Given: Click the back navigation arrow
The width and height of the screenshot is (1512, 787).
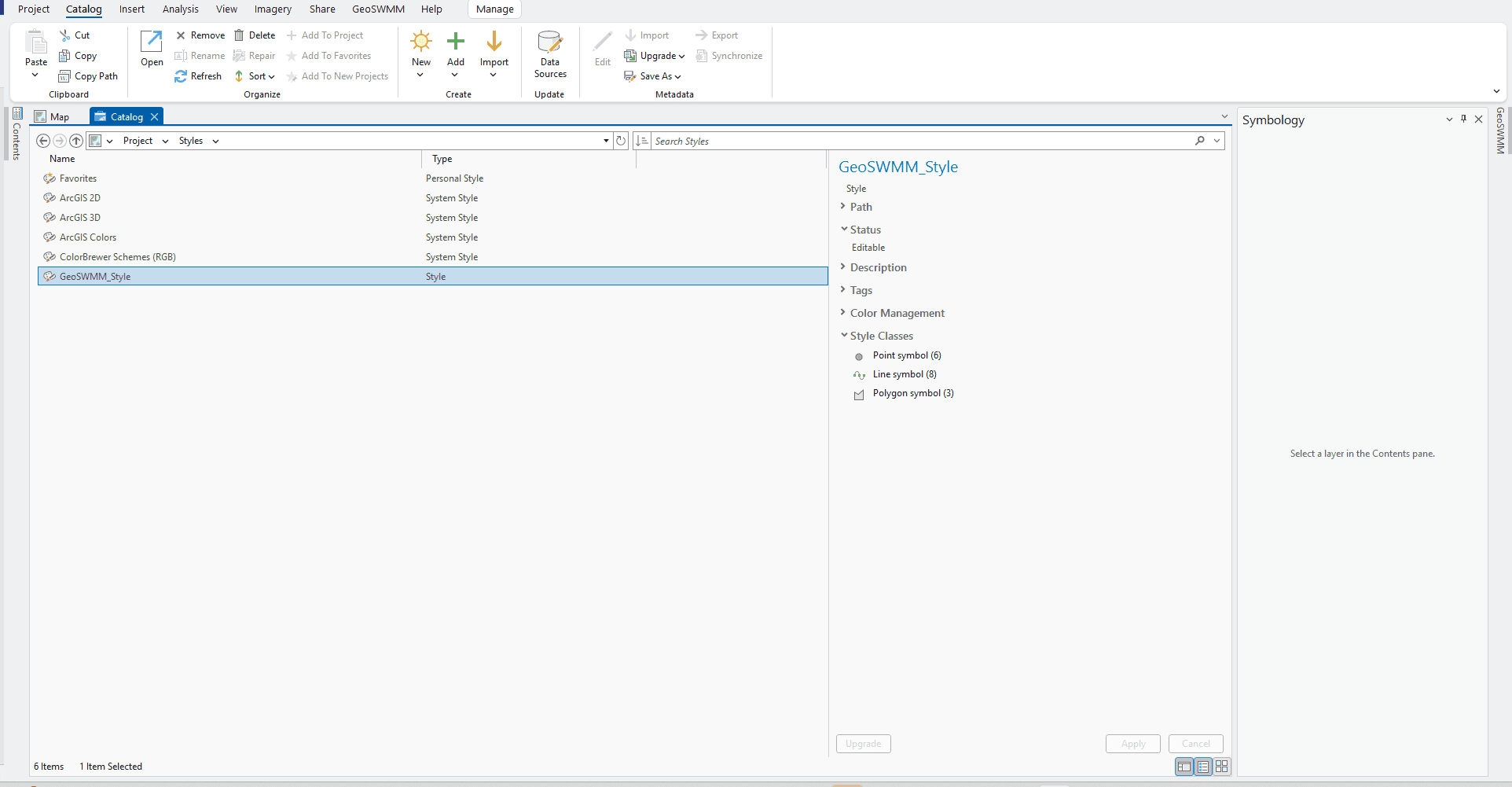Looking at the screenshot, I should 43,141.
